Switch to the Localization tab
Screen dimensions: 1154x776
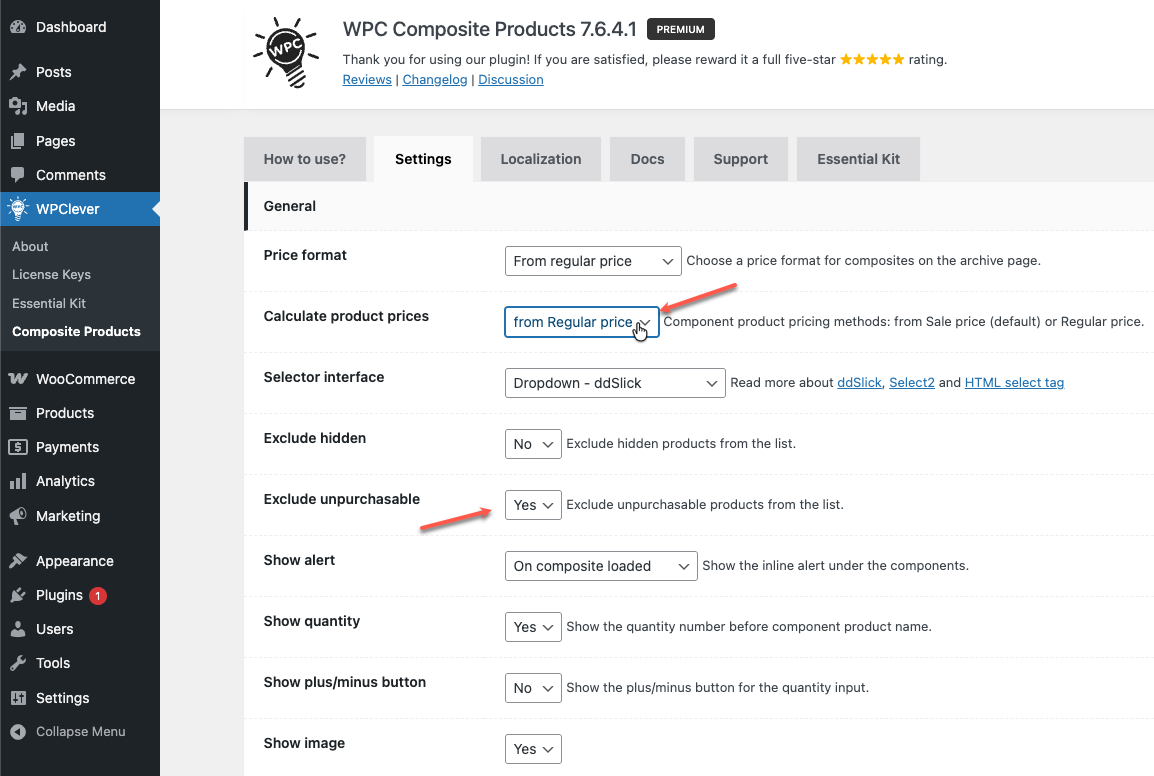pyautogui.click(x=540, y=159)
